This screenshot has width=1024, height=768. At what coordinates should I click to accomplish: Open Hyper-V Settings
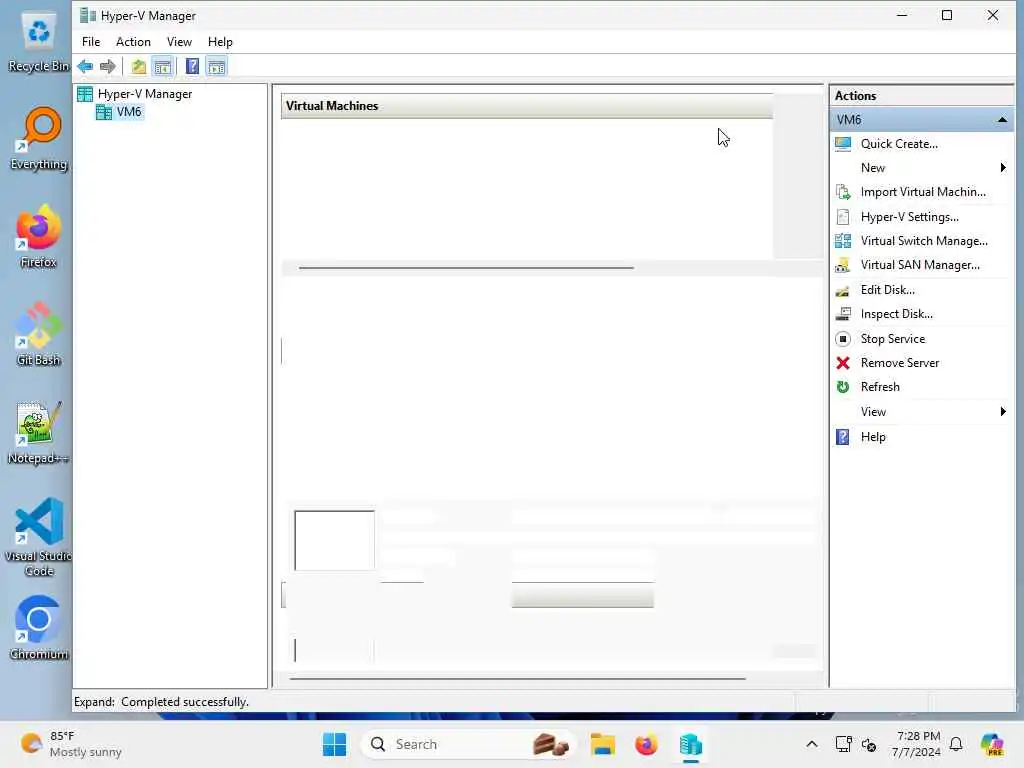[909, 217]
